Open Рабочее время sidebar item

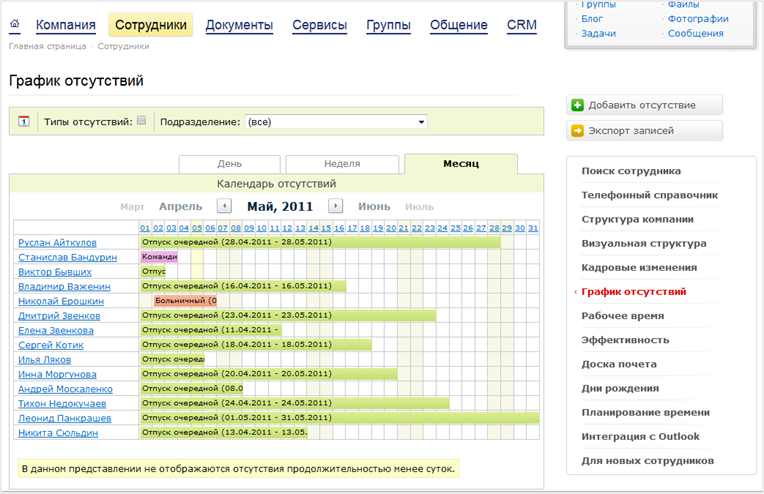[623, 316]
